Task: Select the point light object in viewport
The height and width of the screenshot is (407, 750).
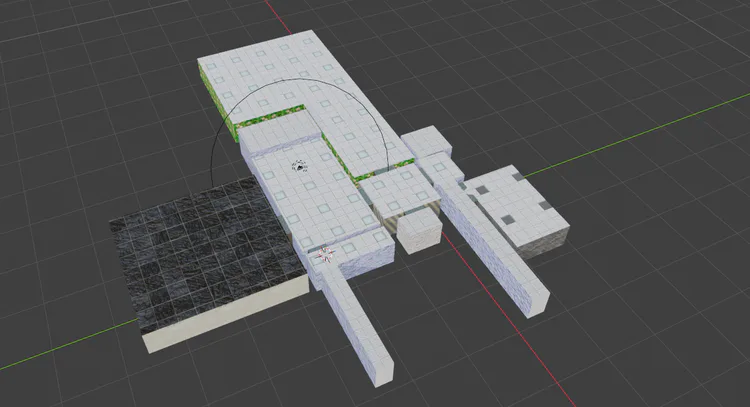Action: tap(299, 166)
